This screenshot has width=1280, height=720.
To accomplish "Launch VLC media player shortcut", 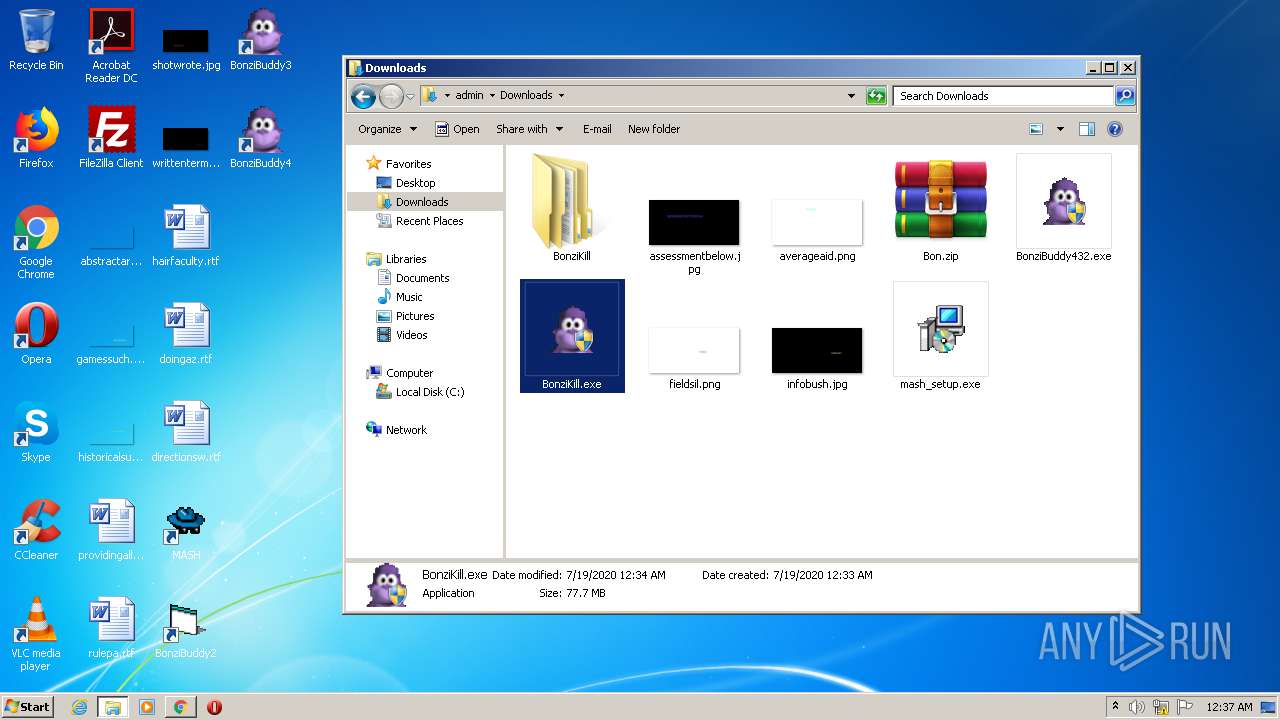I will [36, 634].
